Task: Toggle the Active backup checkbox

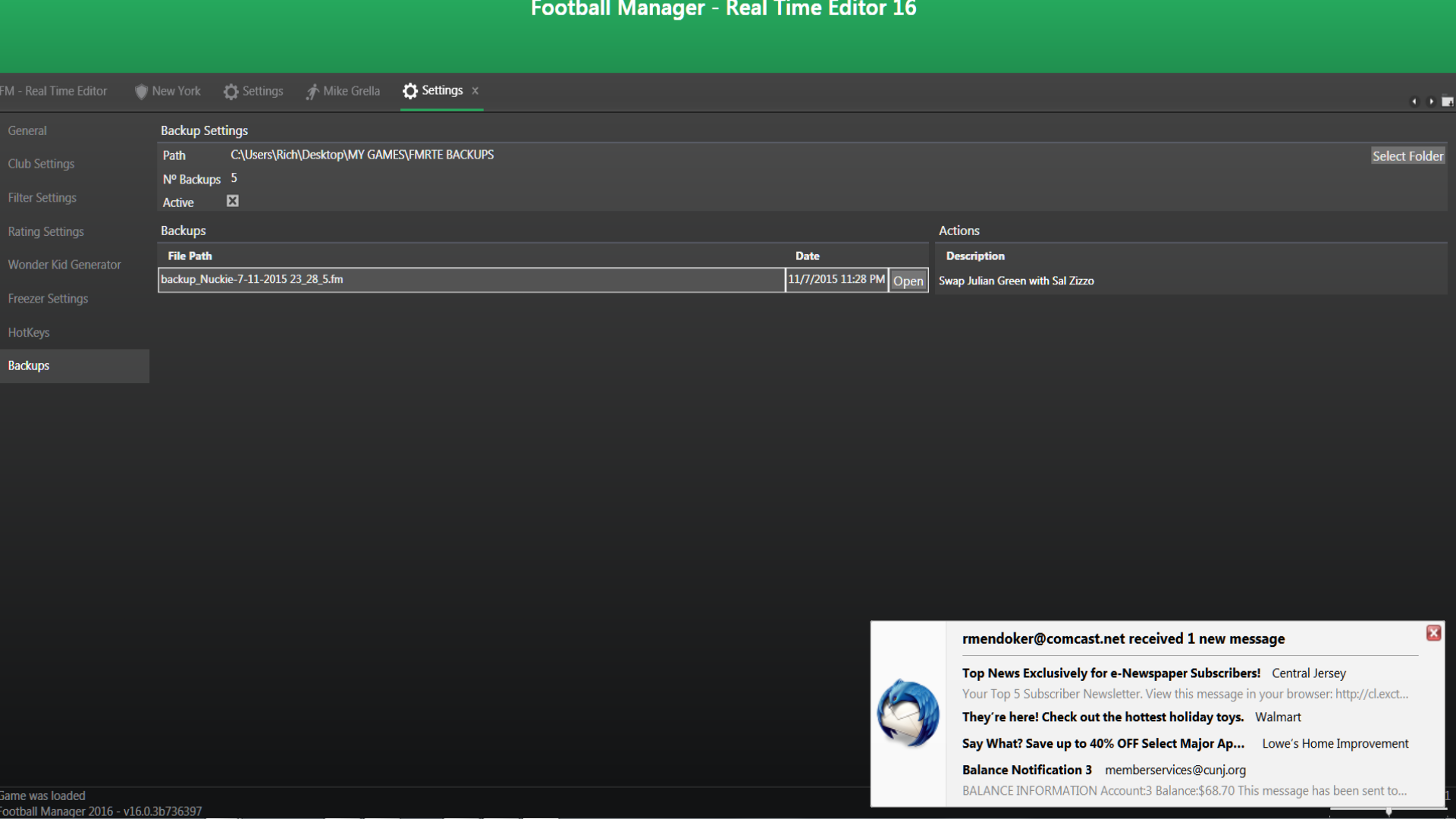Action: click(233, 201)
